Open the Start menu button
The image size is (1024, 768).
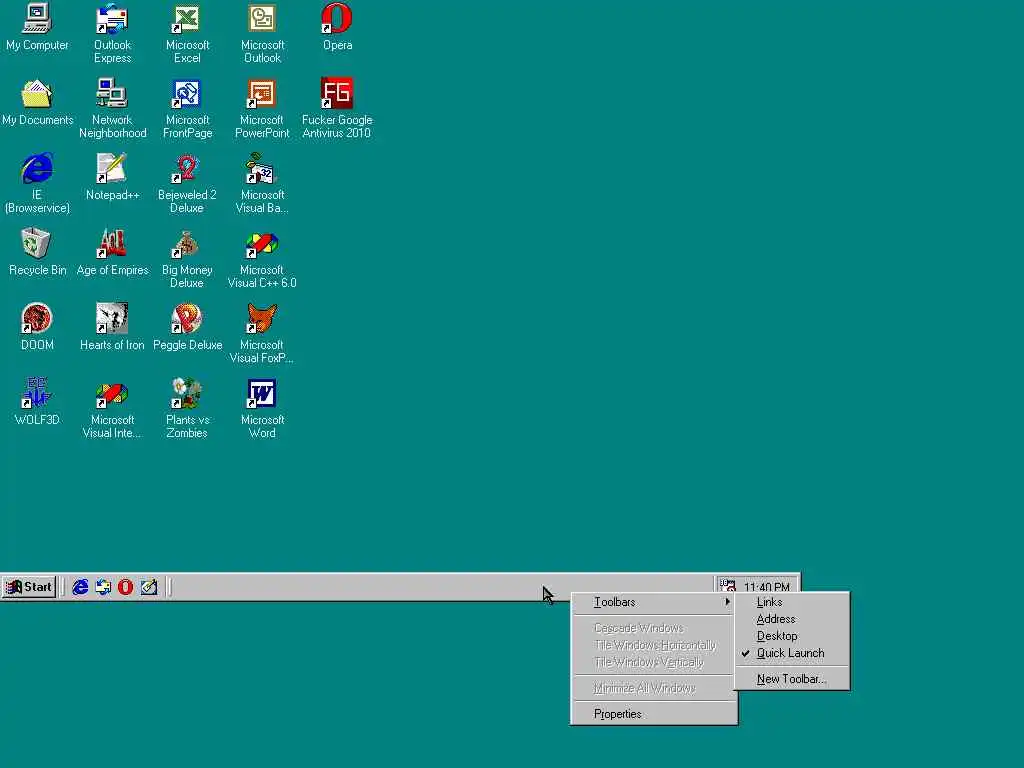click(29, 587)
